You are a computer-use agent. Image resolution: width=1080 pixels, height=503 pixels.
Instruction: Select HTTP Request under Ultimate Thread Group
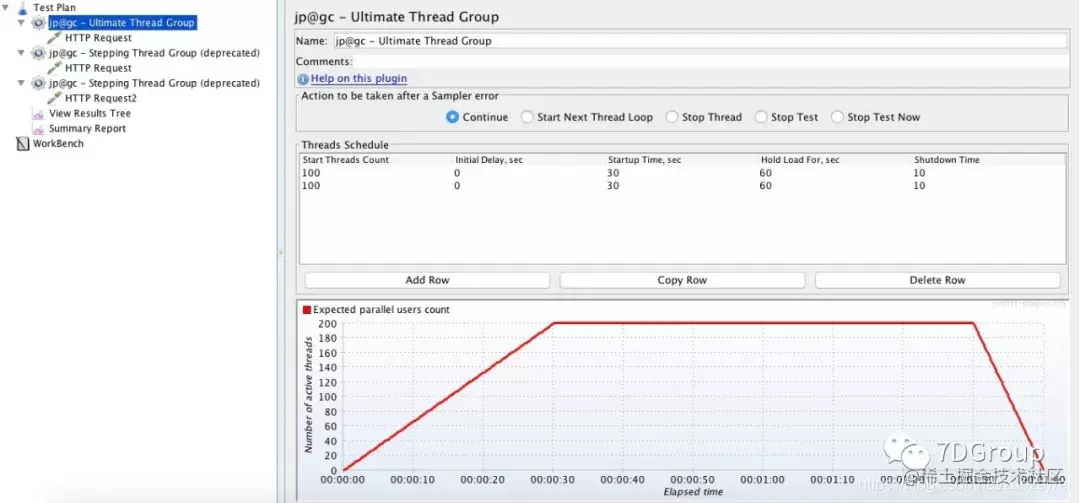pyautogui.click(x=98, y=38)
